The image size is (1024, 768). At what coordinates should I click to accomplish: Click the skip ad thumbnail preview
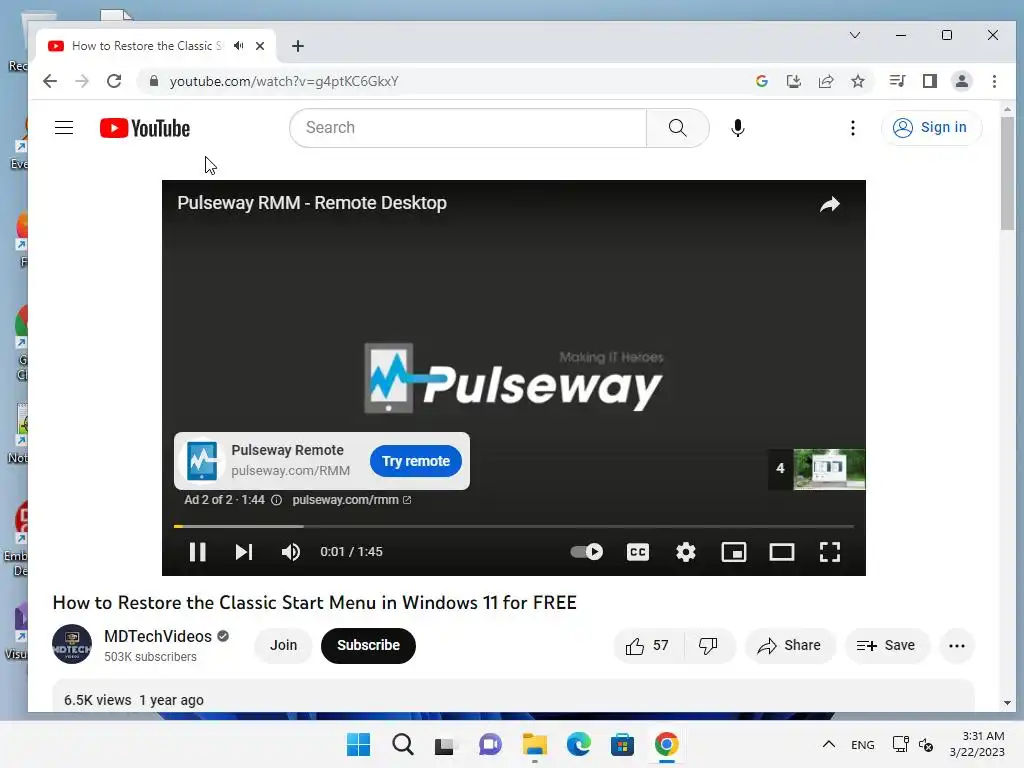829,469
